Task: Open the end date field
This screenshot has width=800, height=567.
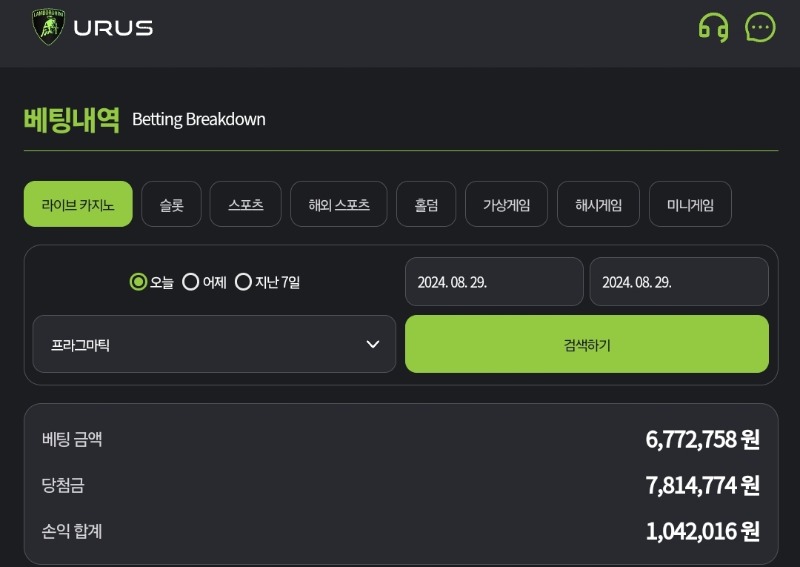Action: coord(679,282)
